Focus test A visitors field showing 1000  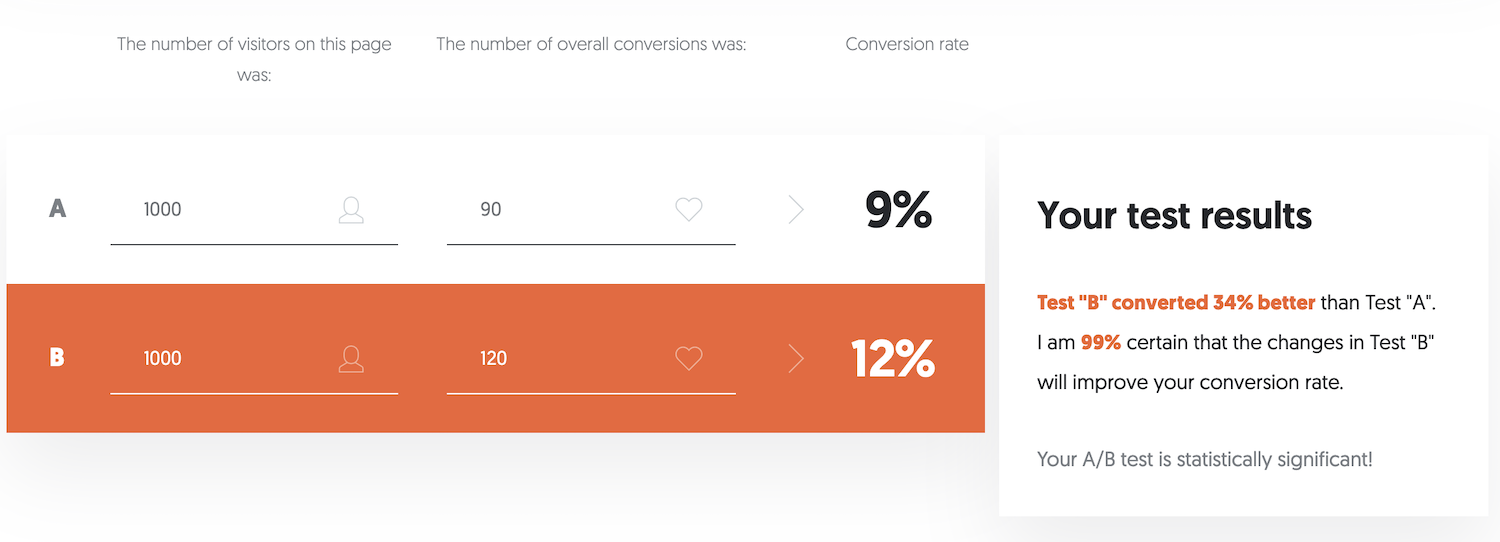230,210
